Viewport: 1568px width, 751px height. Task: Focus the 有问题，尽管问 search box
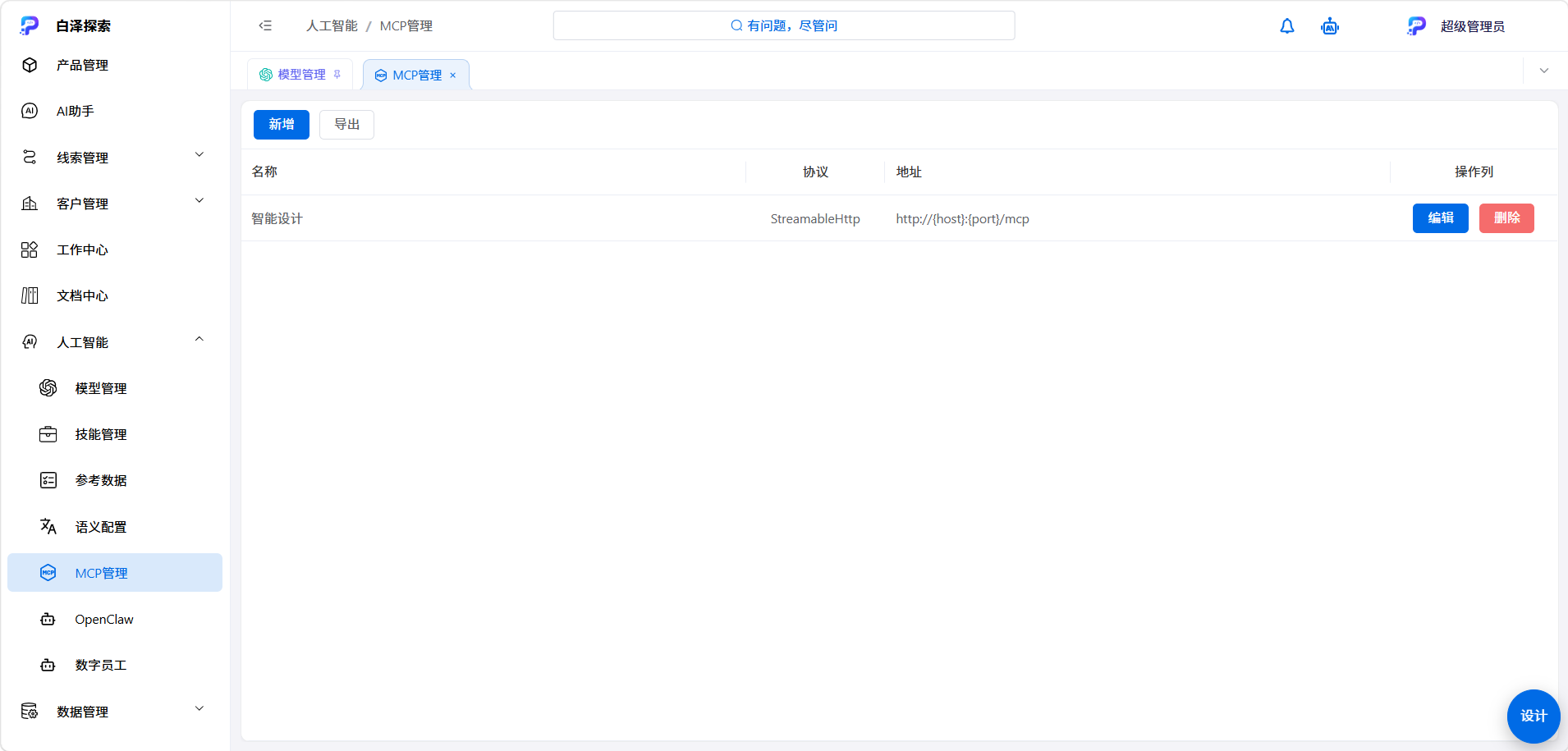tap(784, 25)
